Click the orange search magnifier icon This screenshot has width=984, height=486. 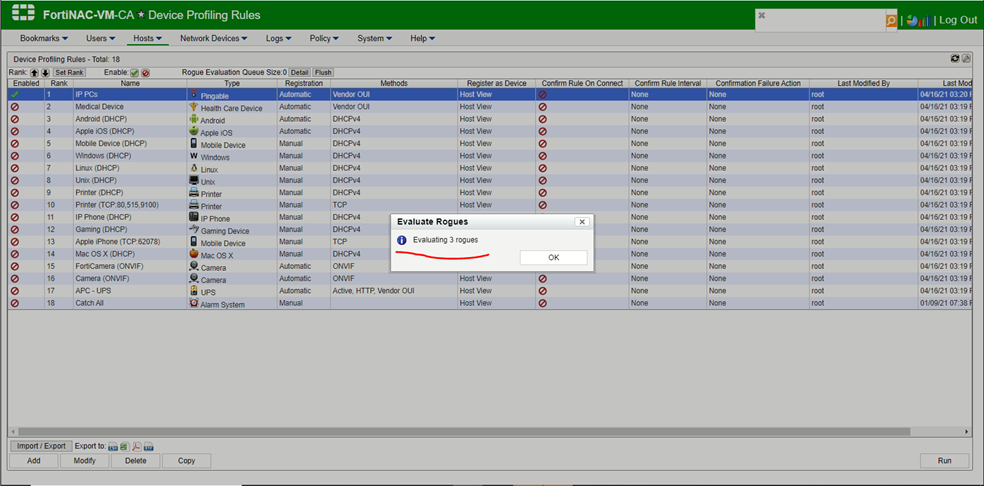coord(891,20)
